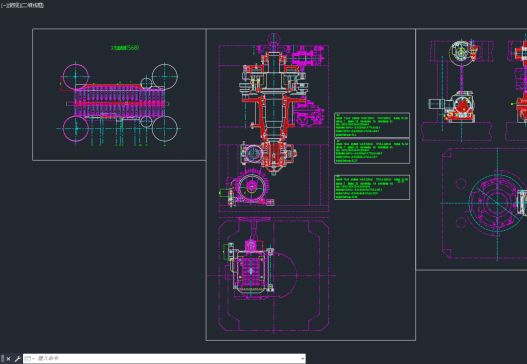Open command line customize wrench menu

point(17,359)
